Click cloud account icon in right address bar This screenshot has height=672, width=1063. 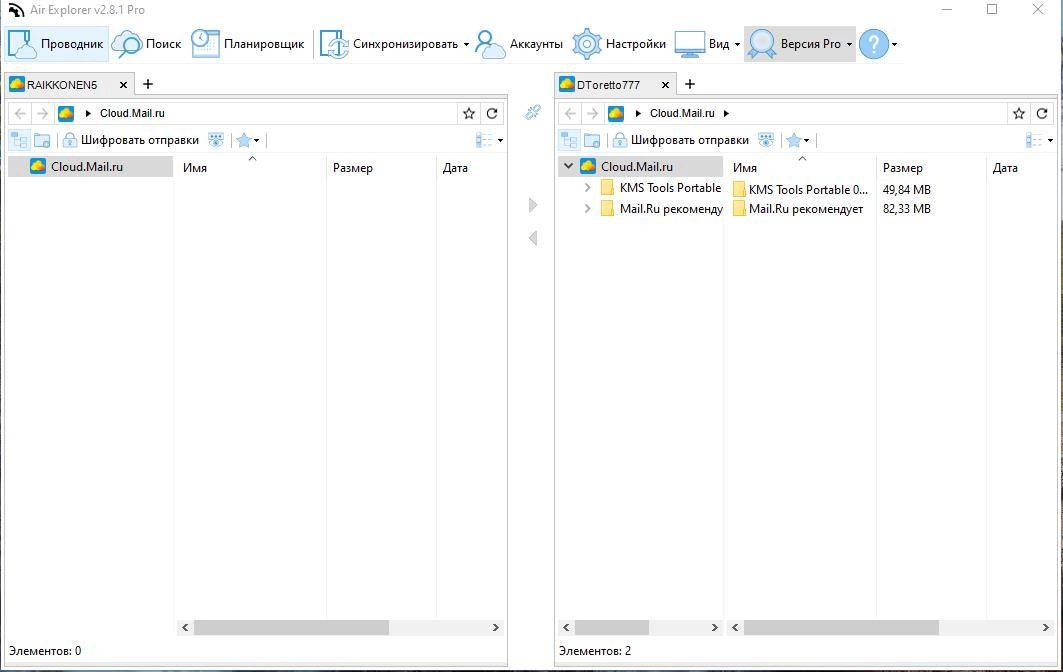(616, 113)
